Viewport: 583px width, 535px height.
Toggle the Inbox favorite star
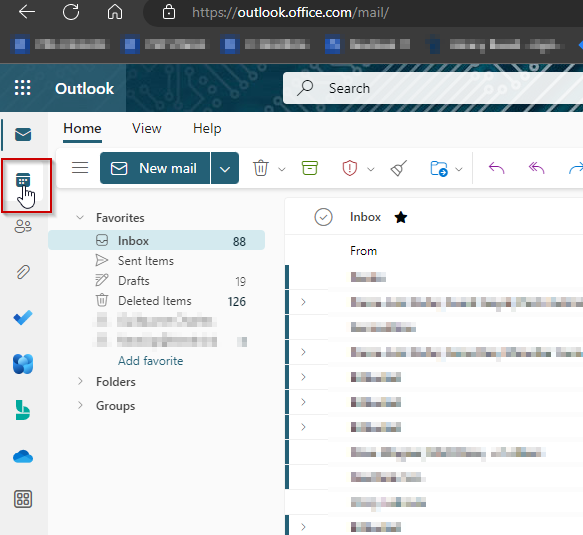click(401, 217)
